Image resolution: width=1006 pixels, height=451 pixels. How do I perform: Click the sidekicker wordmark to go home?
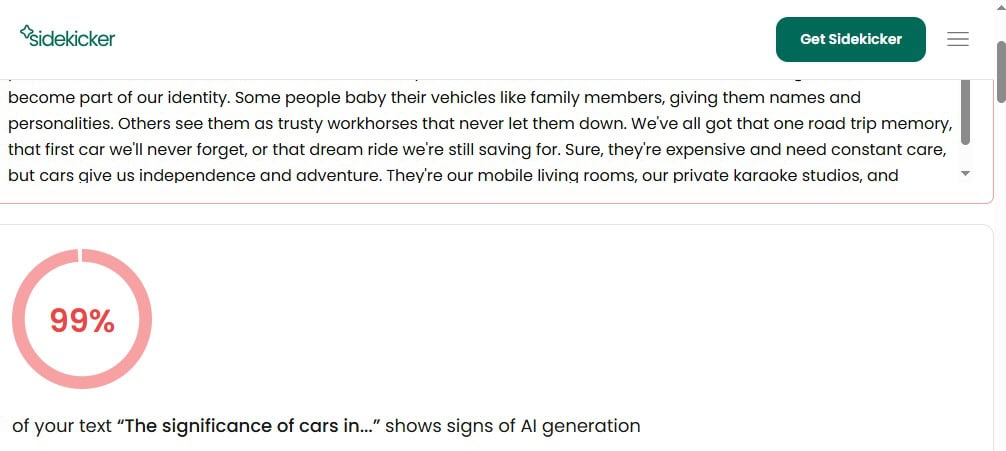(72, 39)
